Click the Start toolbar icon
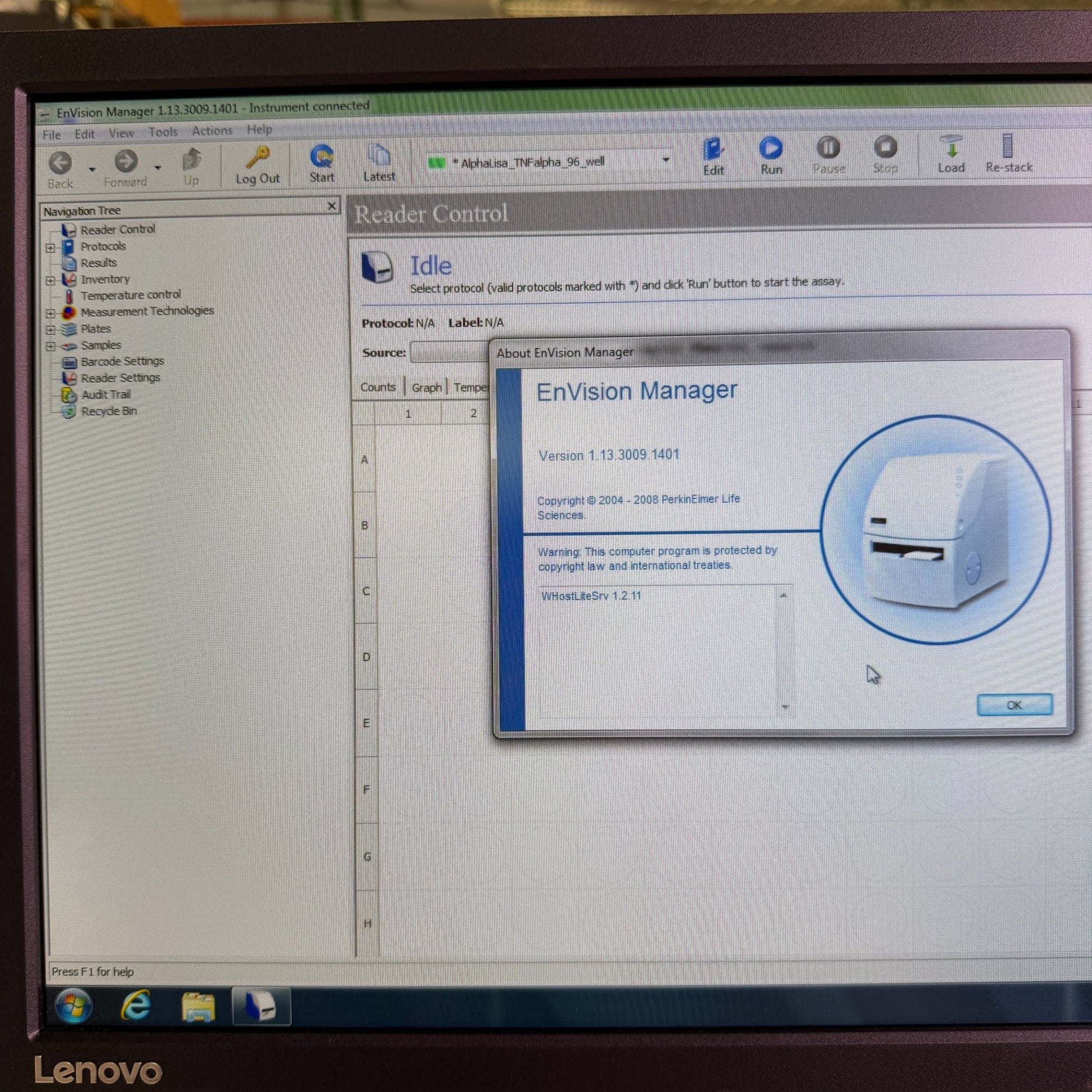This screenshot has height=1092, width=1092. click(322, 157)
